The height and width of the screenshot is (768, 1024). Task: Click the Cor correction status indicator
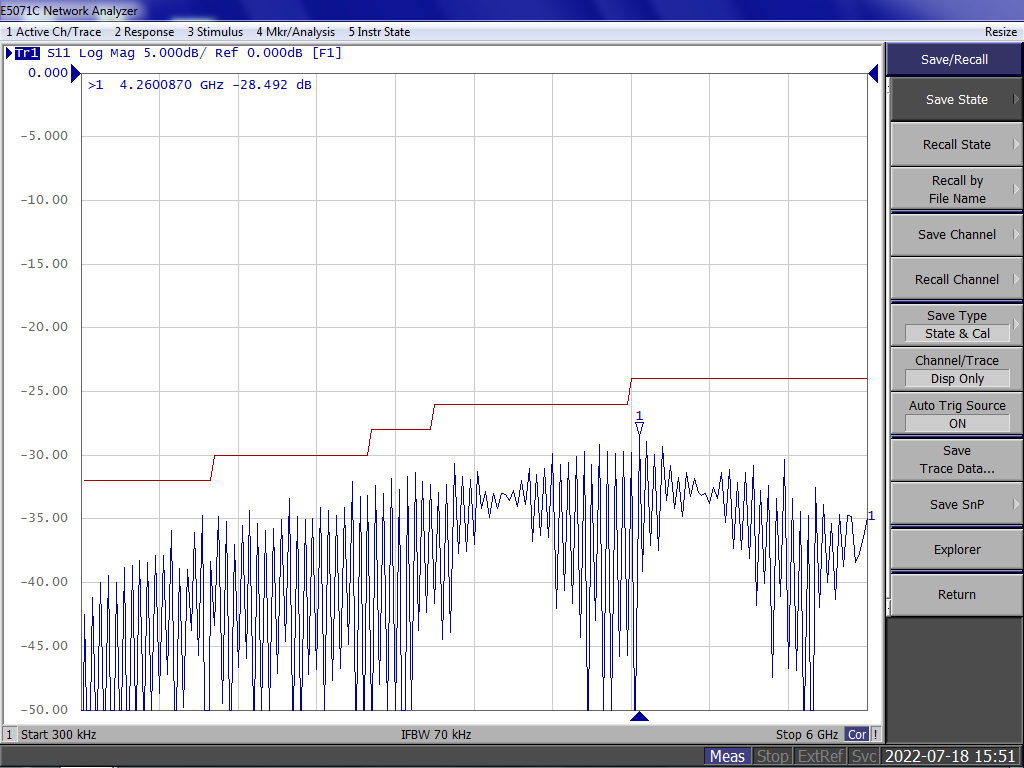click(857, 734)
